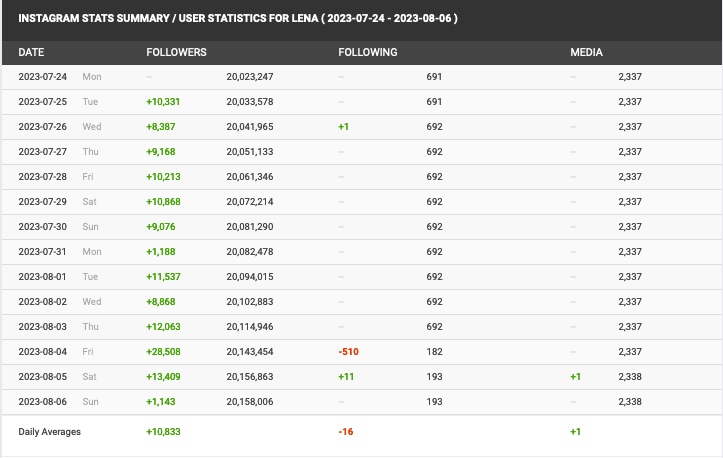Screen dimensions: 723x458
Task: Click follower gain +10,868
Action: (x=163, y=202)
